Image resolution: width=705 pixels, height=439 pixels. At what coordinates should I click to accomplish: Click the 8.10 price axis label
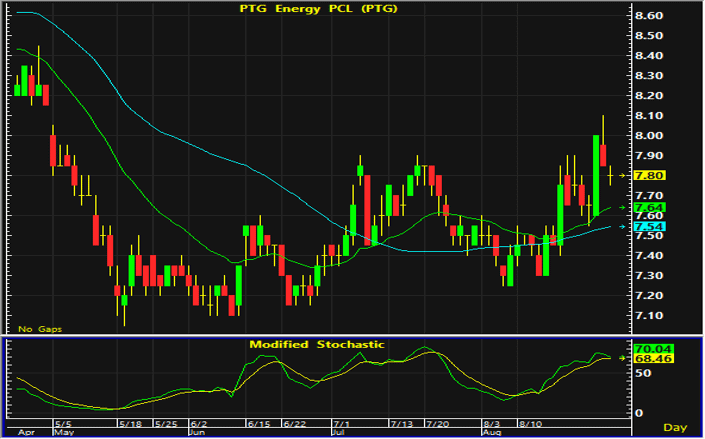pyautogui.click(x=648, y=116)
